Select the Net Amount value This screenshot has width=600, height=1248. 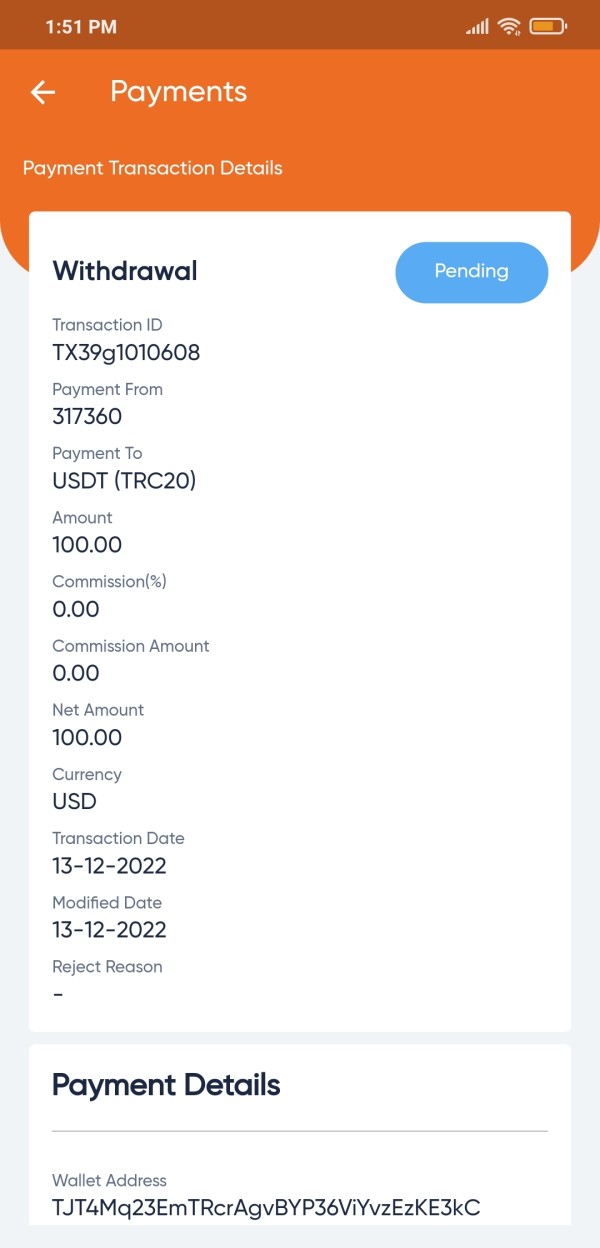(x=87, y=738)
